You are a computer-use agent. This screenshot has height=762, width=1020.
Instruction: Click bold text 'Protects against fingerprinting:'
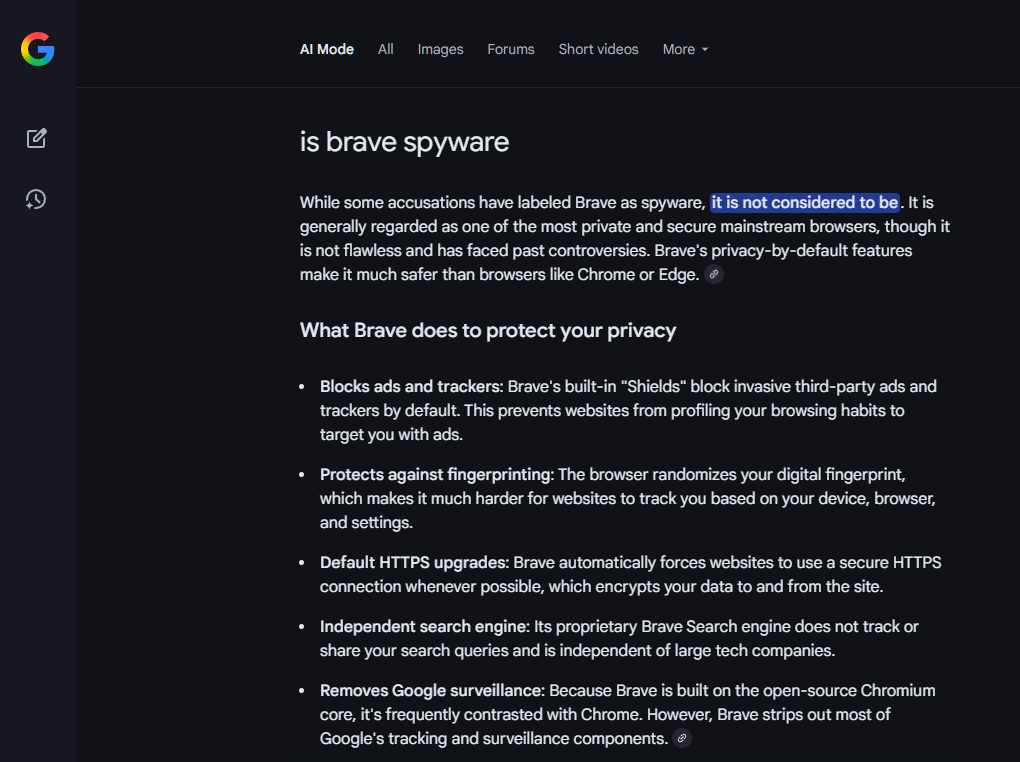point(436,474)
